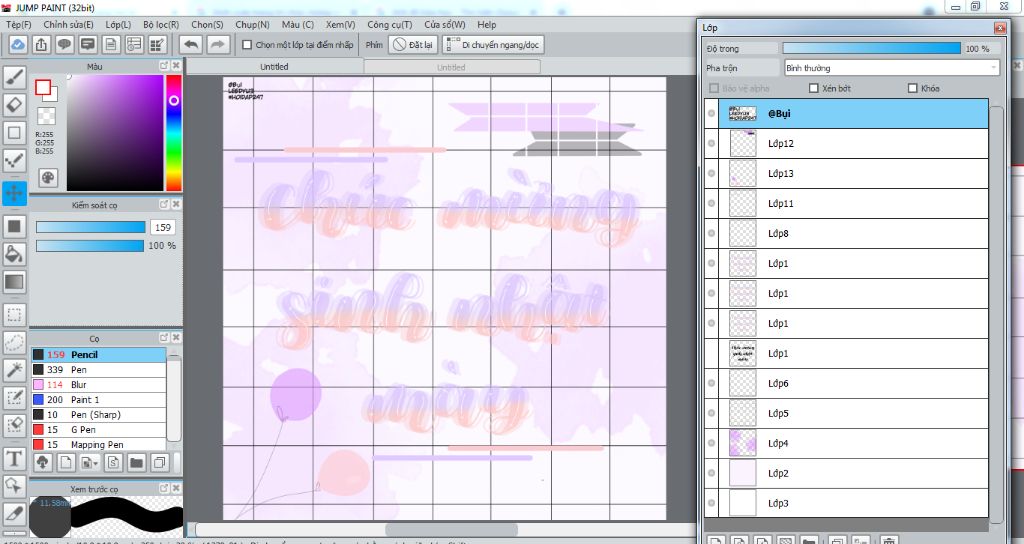Select the 'G Pen' brush in list
The height and width of the screenshot is (544, 1024).
[x=99, y=430]
